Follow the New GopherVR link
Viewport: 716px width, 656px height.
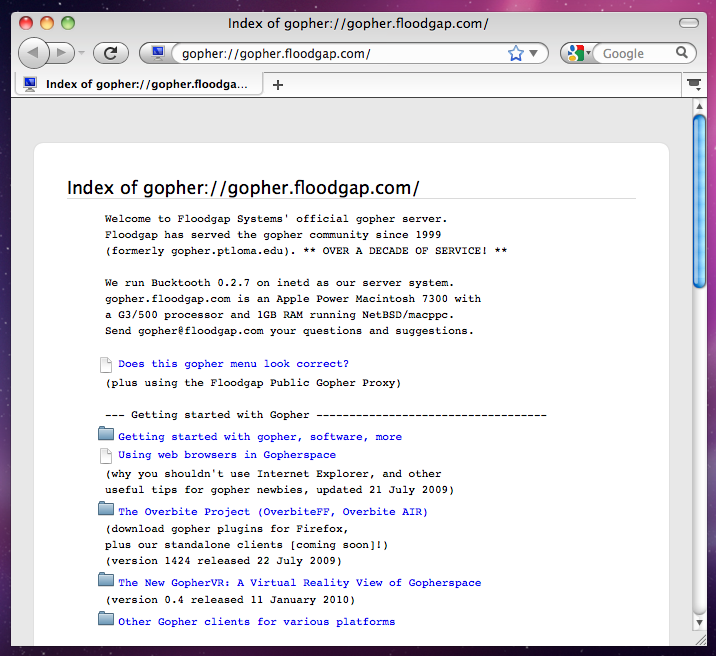[299, 583]
